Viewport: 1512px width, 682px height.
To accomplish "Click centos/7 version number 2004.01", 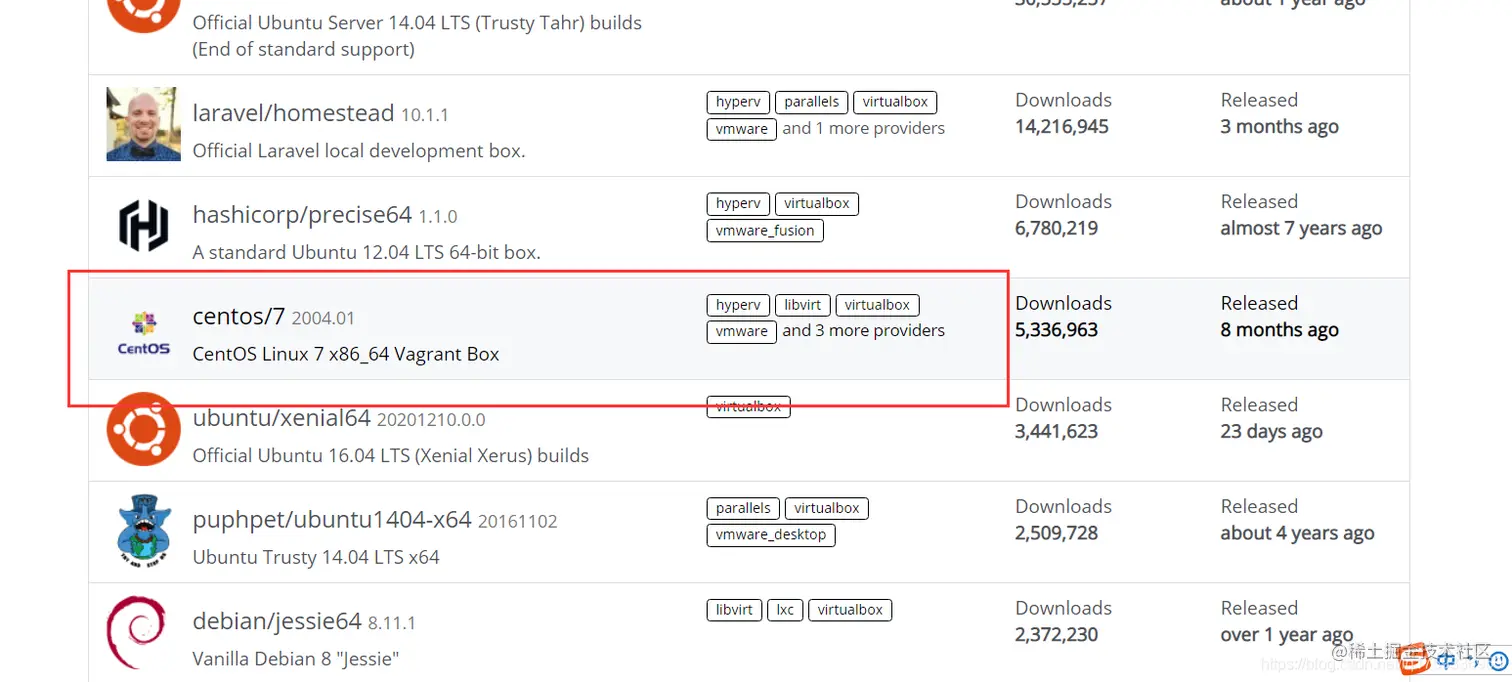I will tap(323, 319).
